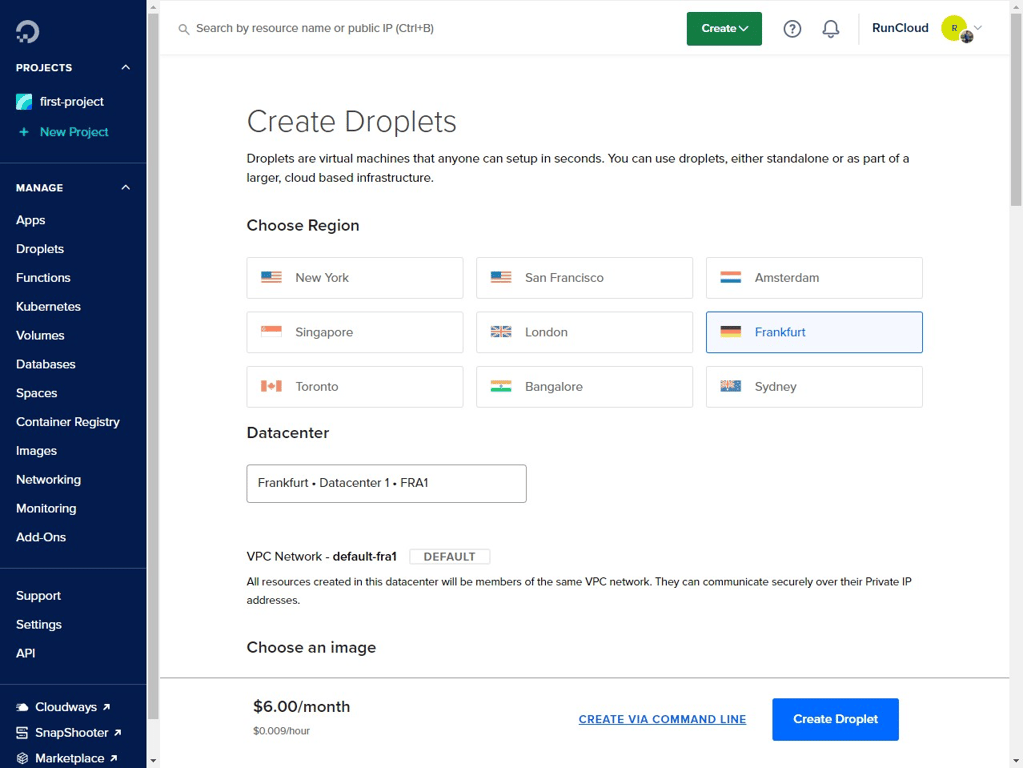Select the New York region
1023x768 pixels.
tap(355, 278)
